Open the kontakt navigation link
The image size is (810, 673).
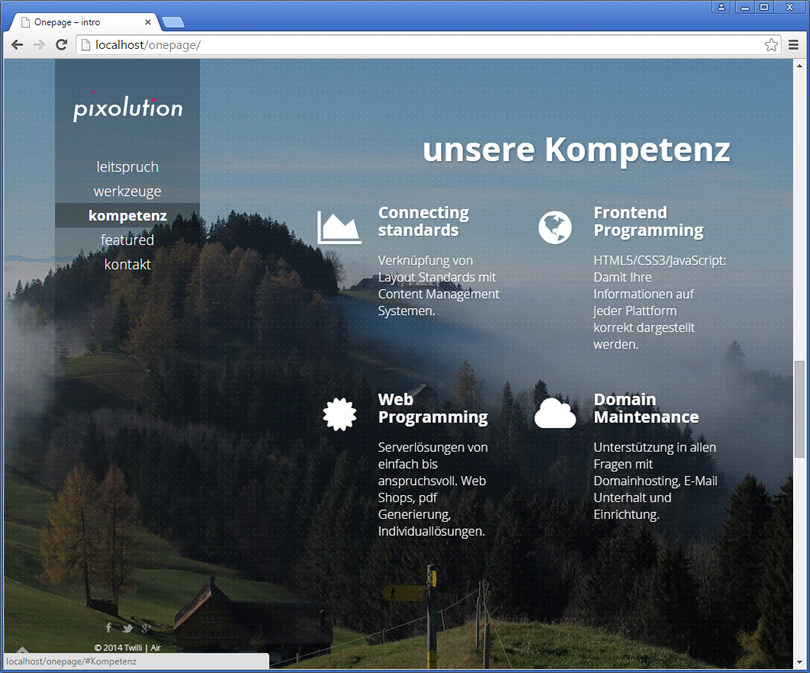point(127,264)
